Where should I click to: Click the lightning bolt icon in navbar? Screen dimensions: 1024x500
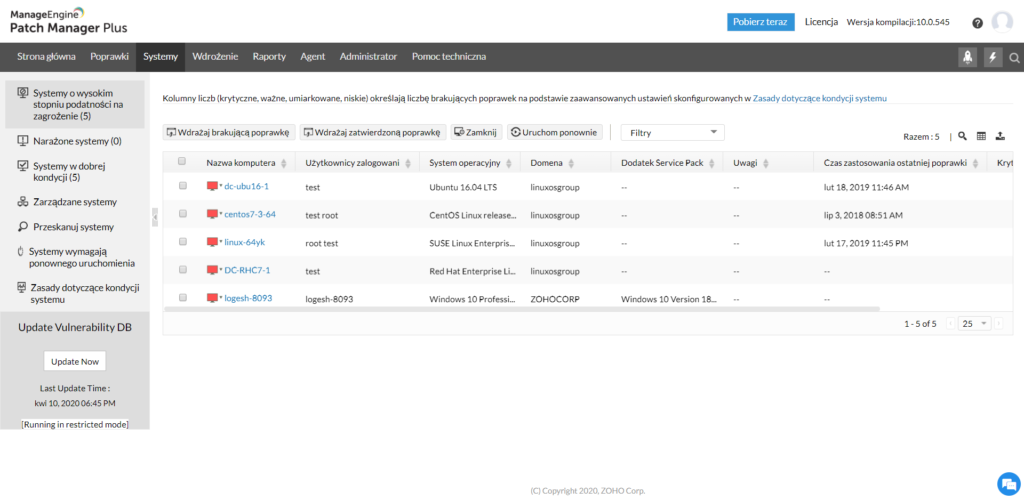992,57
